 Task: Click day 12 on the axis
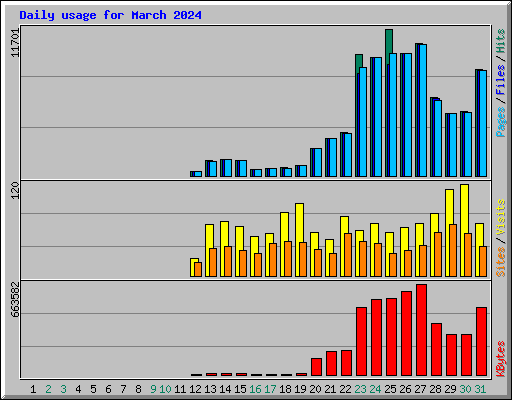coord(195,389)
